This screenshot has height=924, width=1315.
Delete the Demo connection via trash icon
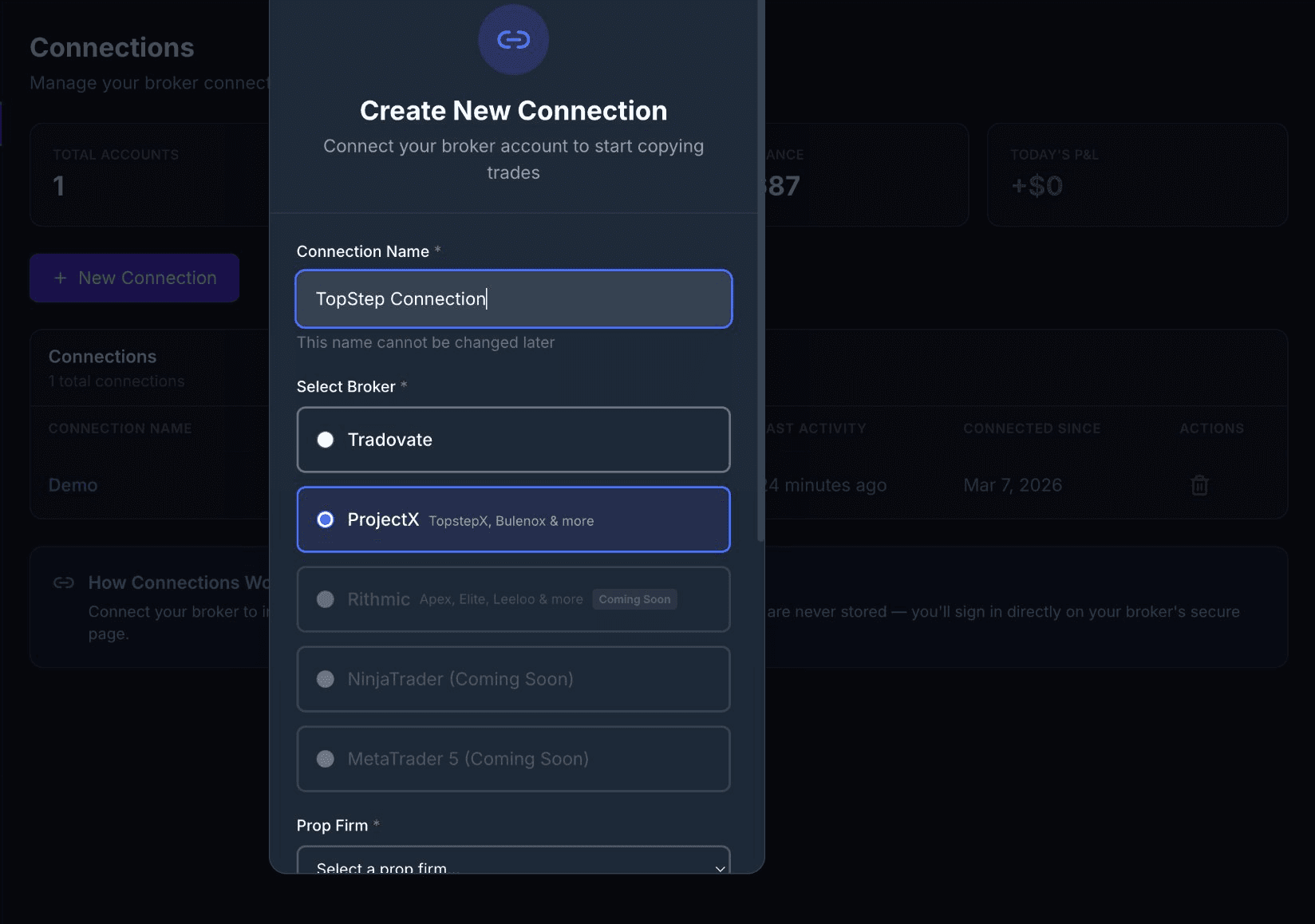click(x=1200, y=484)
